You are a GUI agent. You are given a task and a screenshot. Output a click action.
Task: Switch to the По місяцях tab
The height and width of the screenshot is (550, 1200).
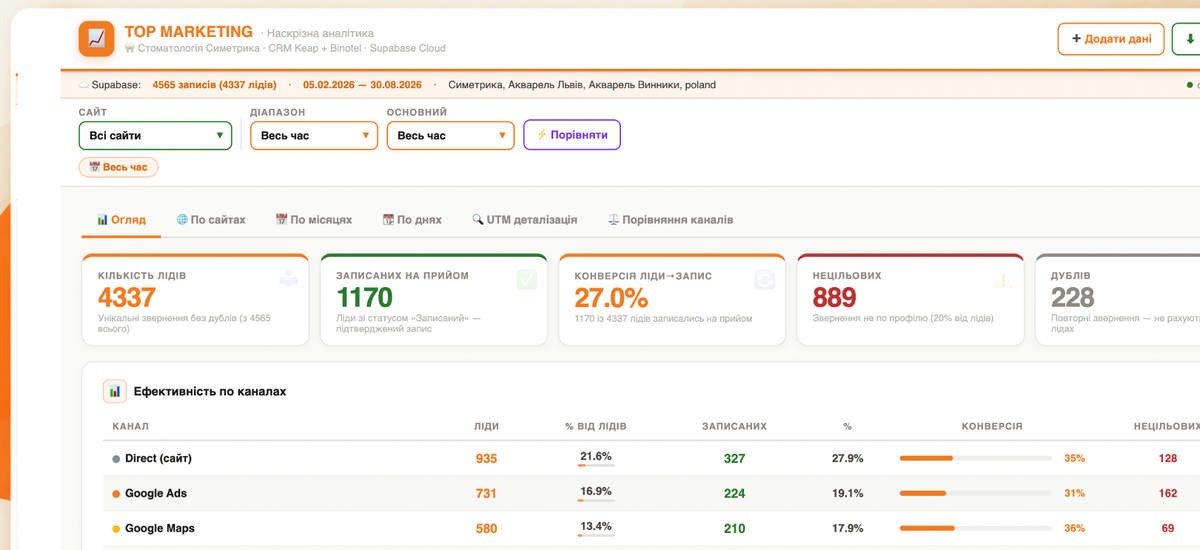coord(314,219)
